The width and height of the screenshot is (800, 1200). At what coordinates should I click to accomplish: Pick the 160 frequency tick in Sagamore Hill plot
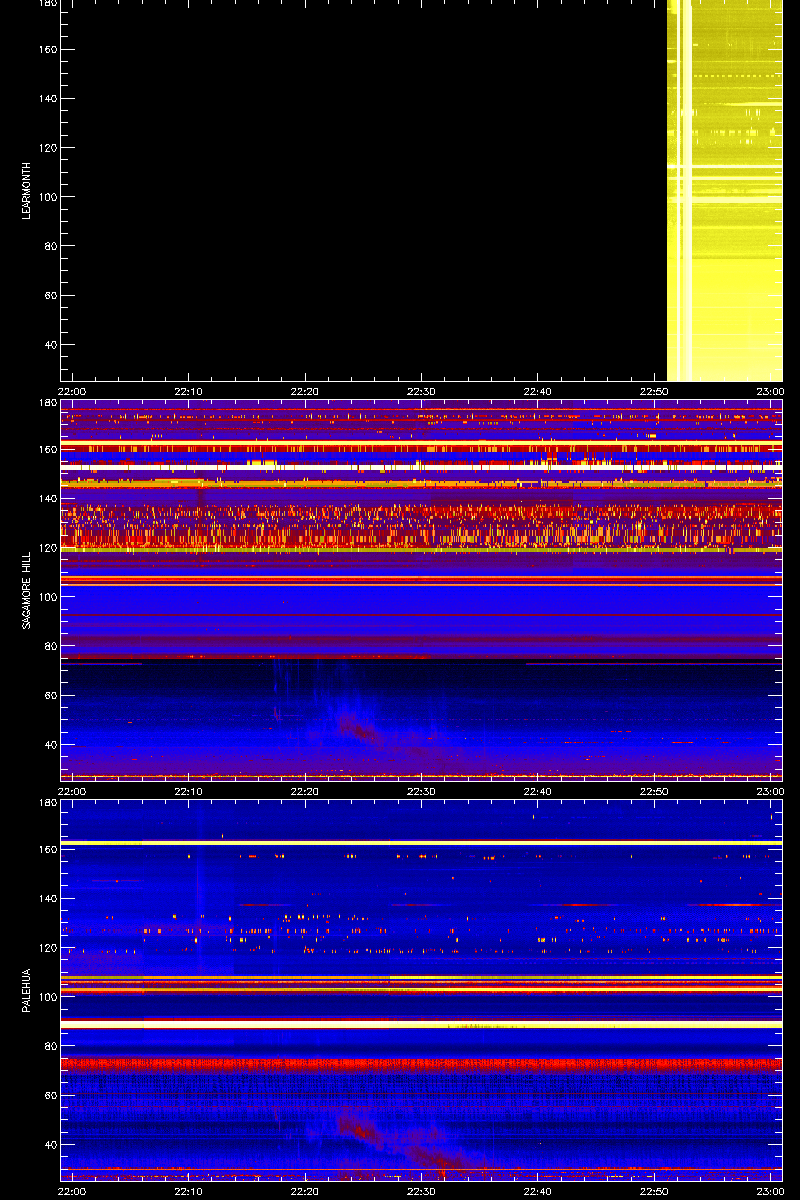[48, 450]
